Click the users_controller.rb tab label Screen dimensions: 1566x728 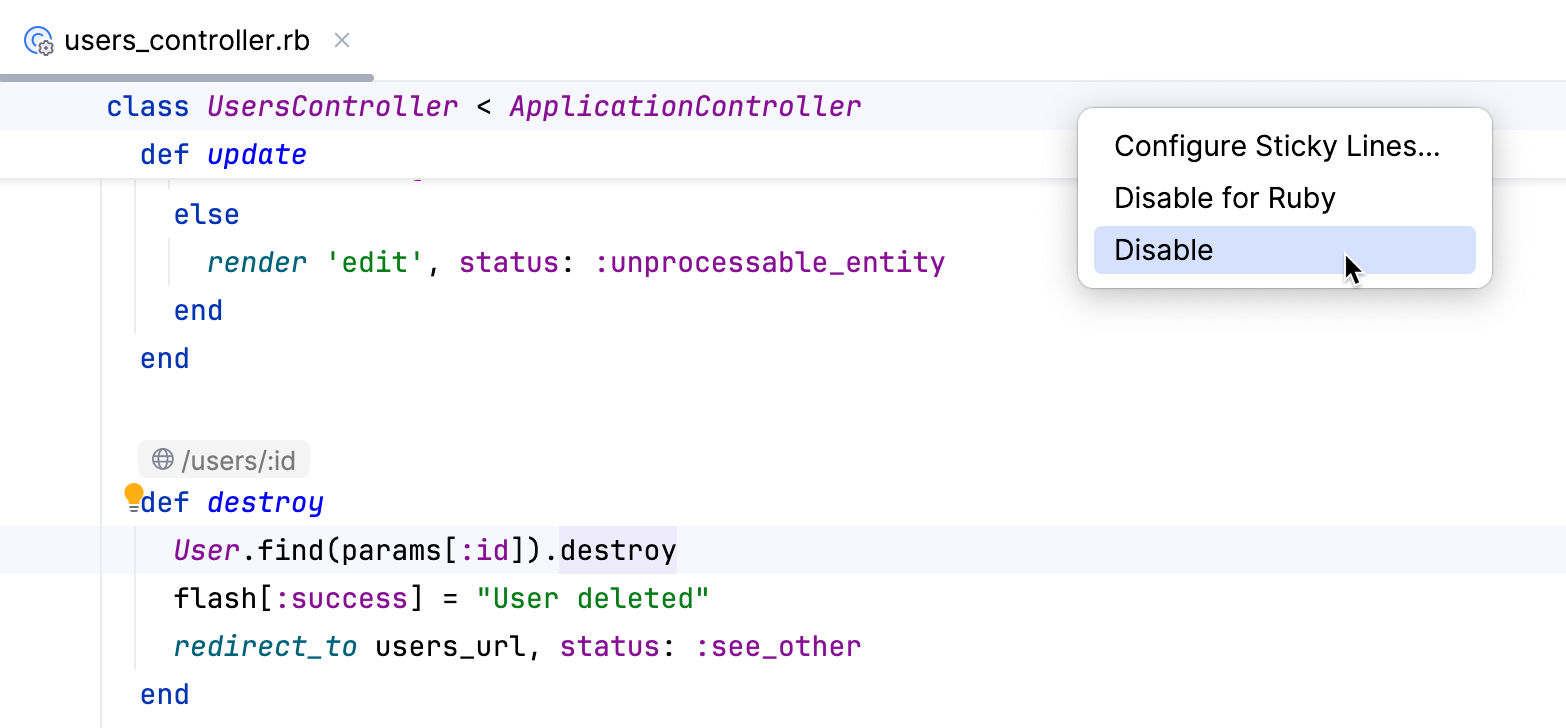point(185,40)
